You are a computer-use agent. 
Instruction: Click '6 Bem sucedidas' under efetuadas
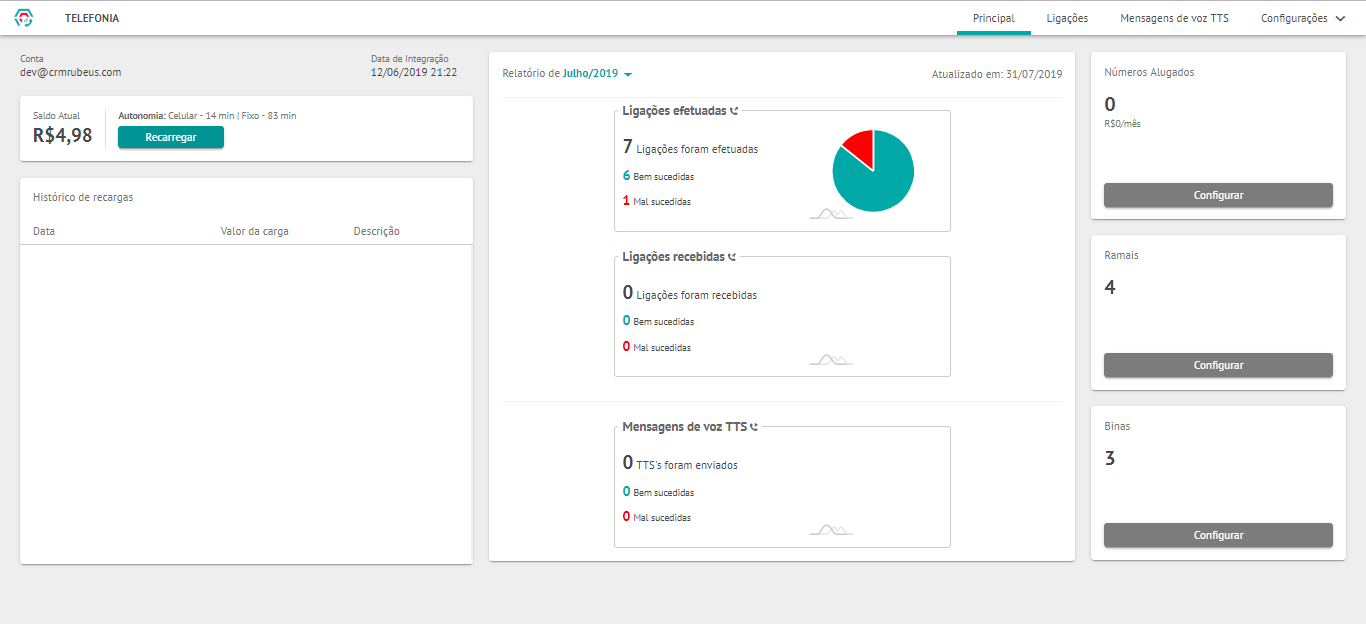point(658,176)
